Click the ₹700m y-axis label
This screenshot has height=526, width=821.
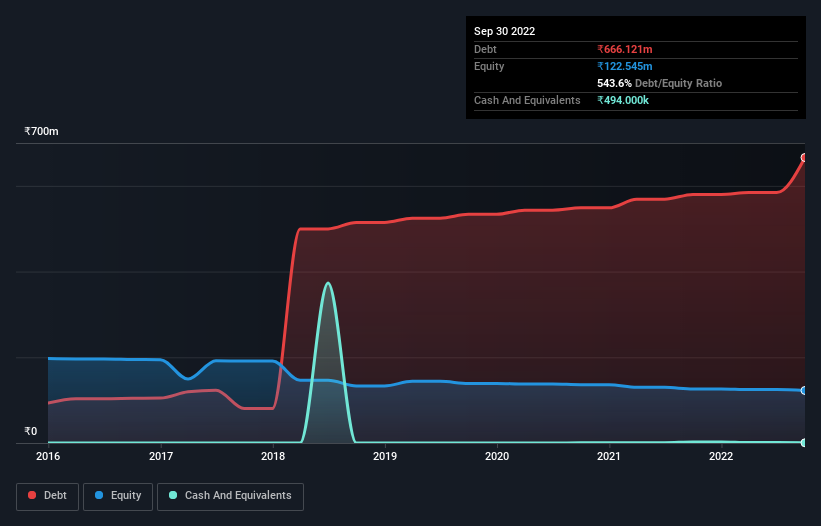coord(41,131)
